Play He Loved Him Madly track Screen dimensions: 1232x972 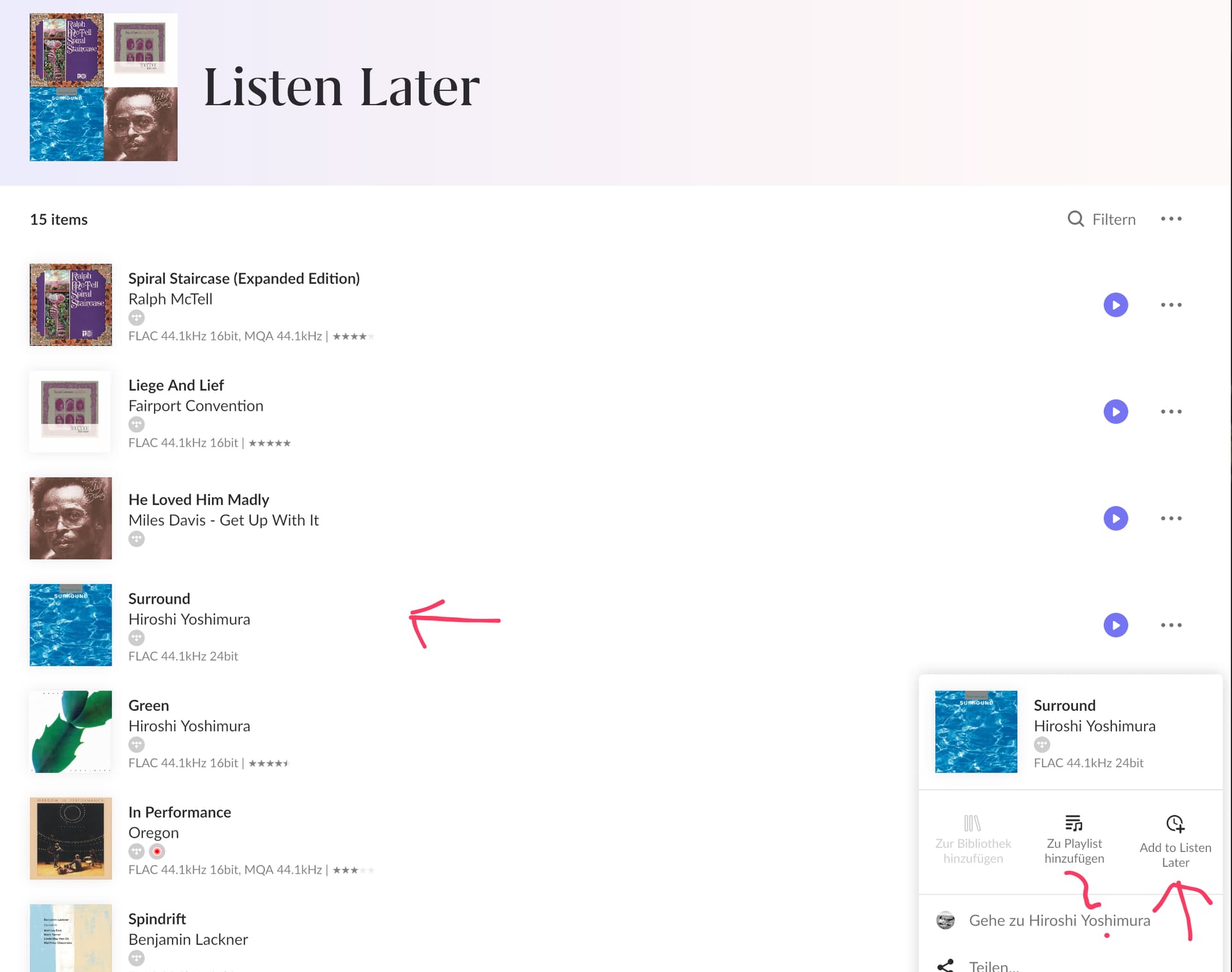1115,518
